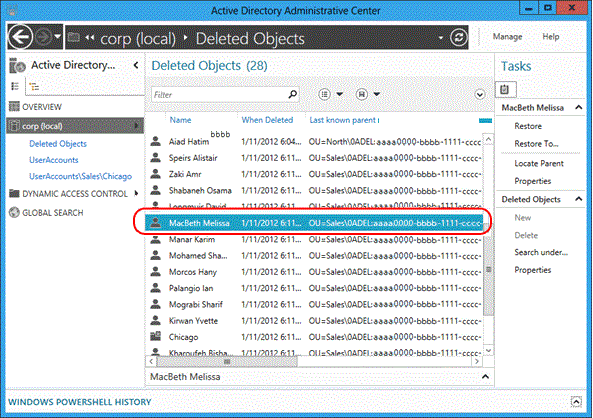The width and height of the screenshot is (593, 418).
Task: Click the Tasks pane clipboard icon
Action: (505, 90)
